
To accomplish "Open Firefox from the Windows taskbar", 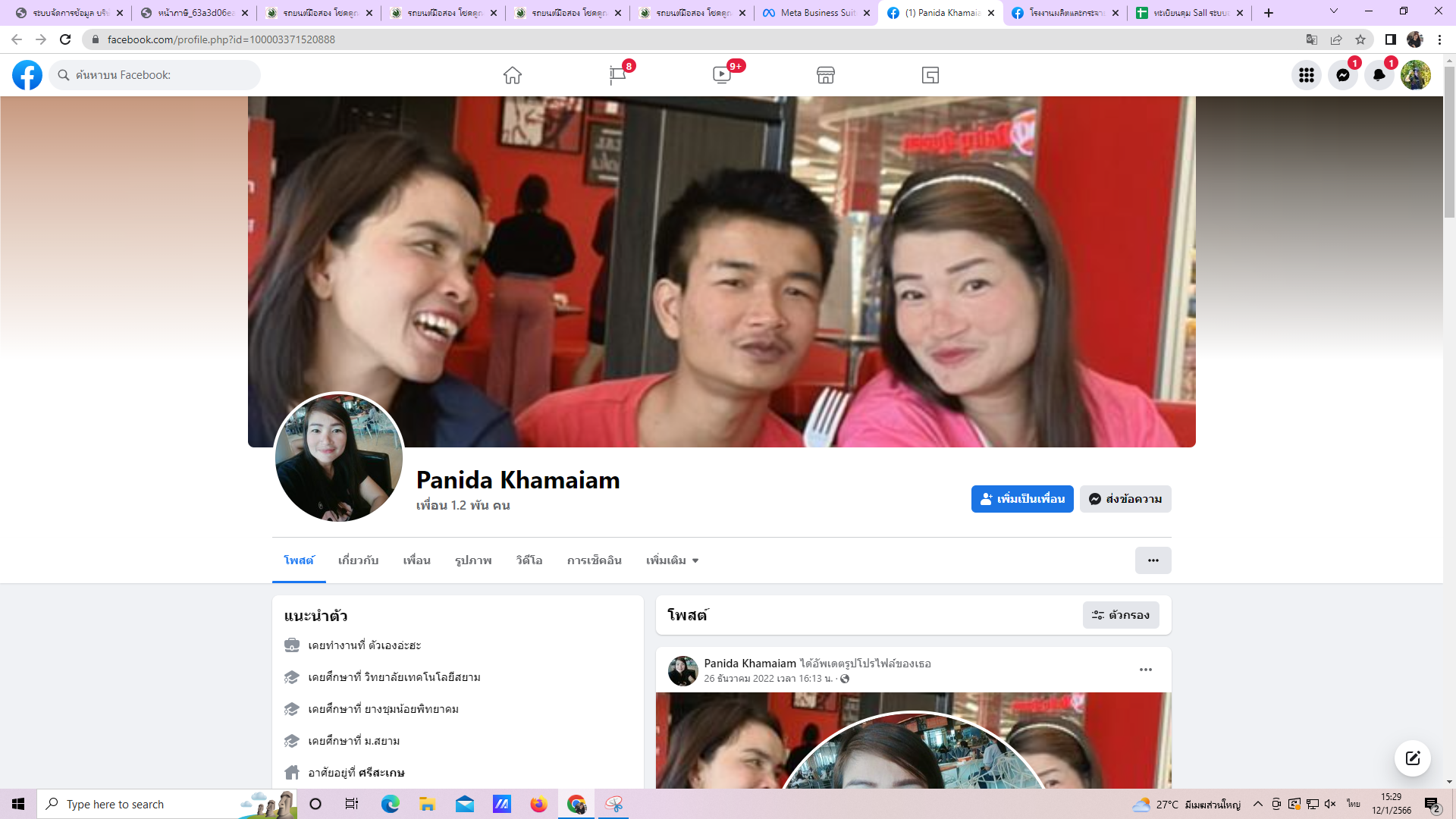I will [x=538, y=804].
